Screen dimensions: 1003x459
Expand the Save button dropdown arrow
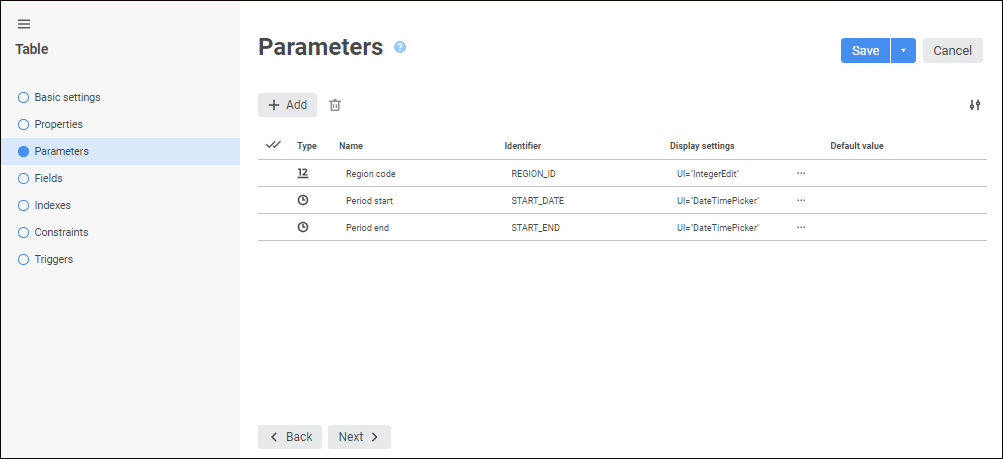click(x=903, y=51)
